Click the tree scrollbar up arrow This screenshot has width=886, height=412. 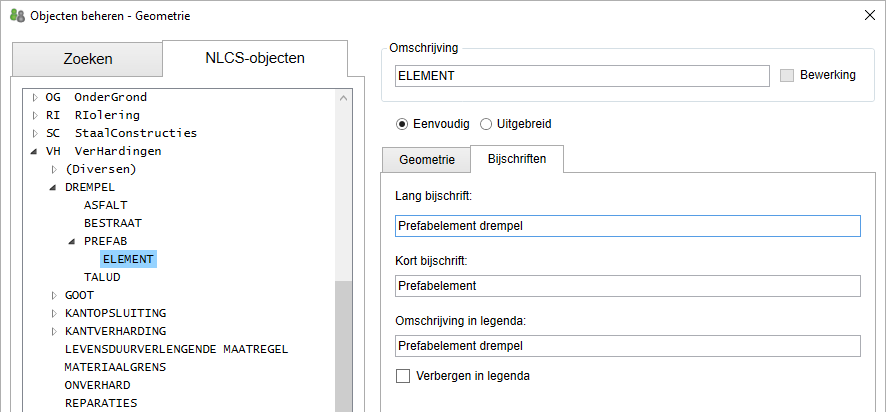click(x=344, y=97)
